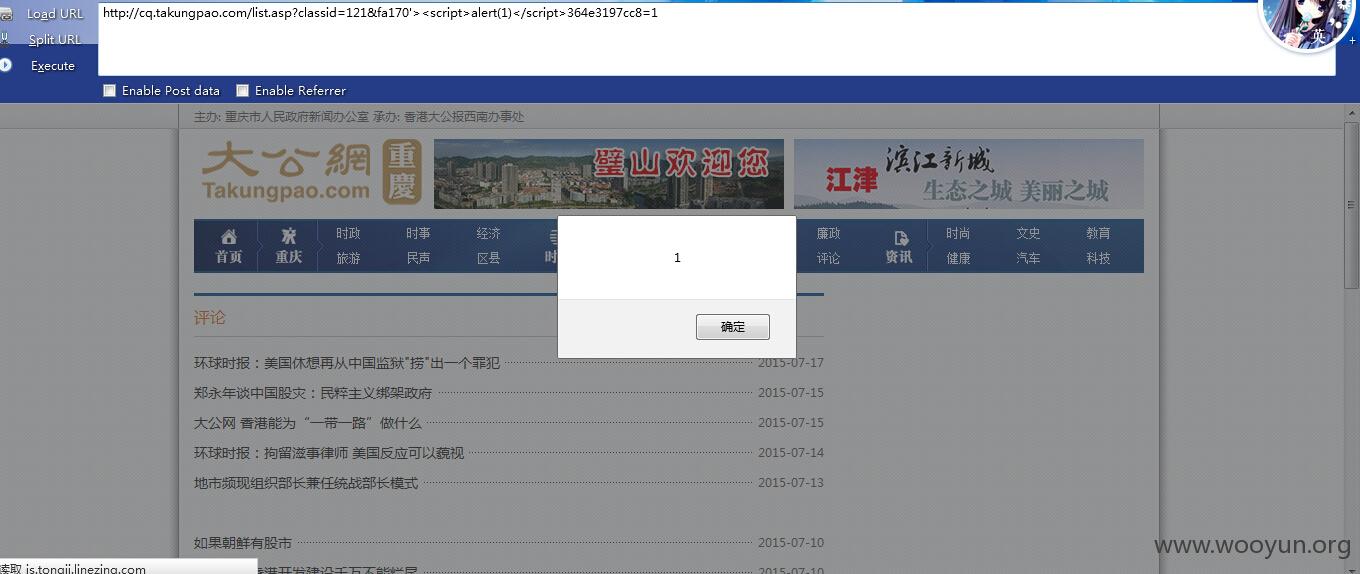Open the 时尚 nav item

pyautogui.click(x=958, y=233)
